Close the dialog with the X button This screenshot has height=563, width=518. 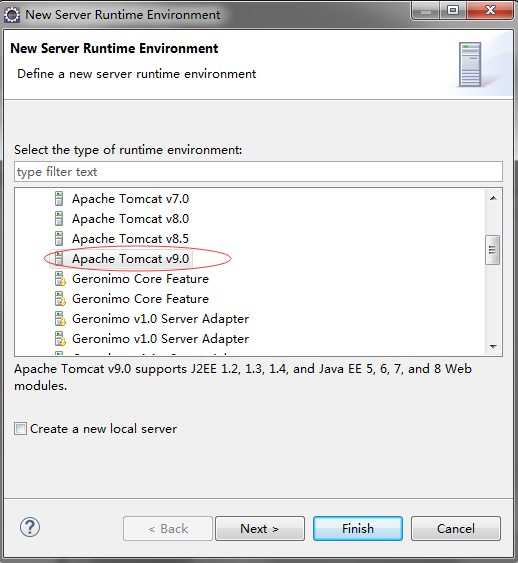pos(490,10)
